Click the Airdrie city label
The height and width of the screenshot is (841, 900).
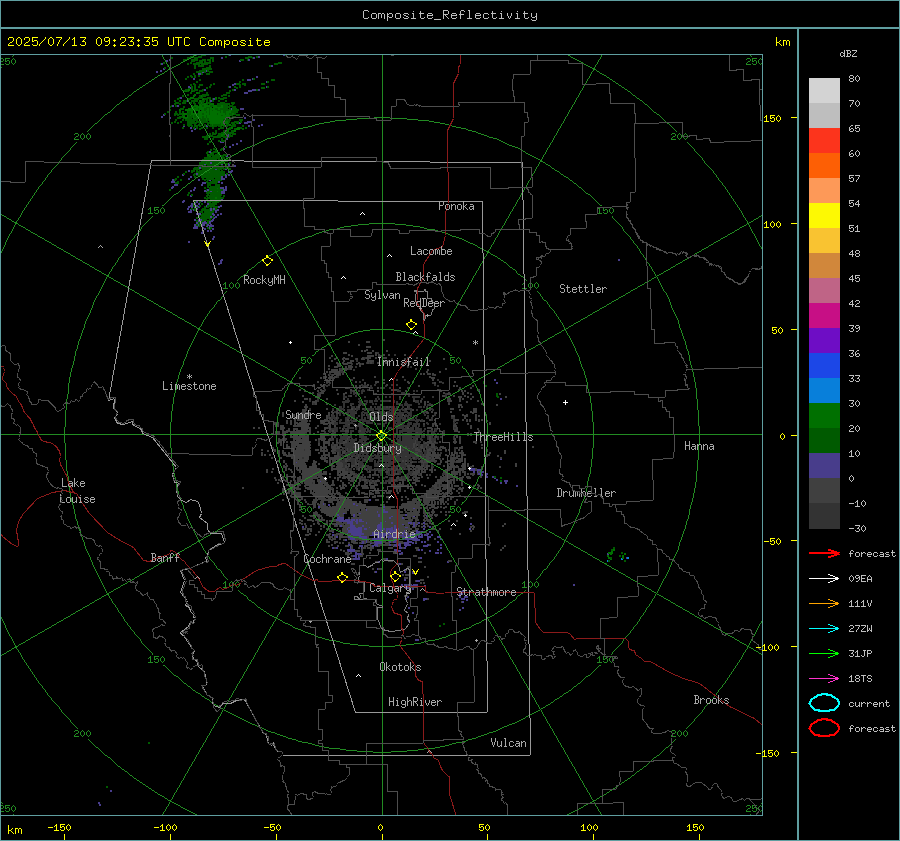tap(394, 534)
